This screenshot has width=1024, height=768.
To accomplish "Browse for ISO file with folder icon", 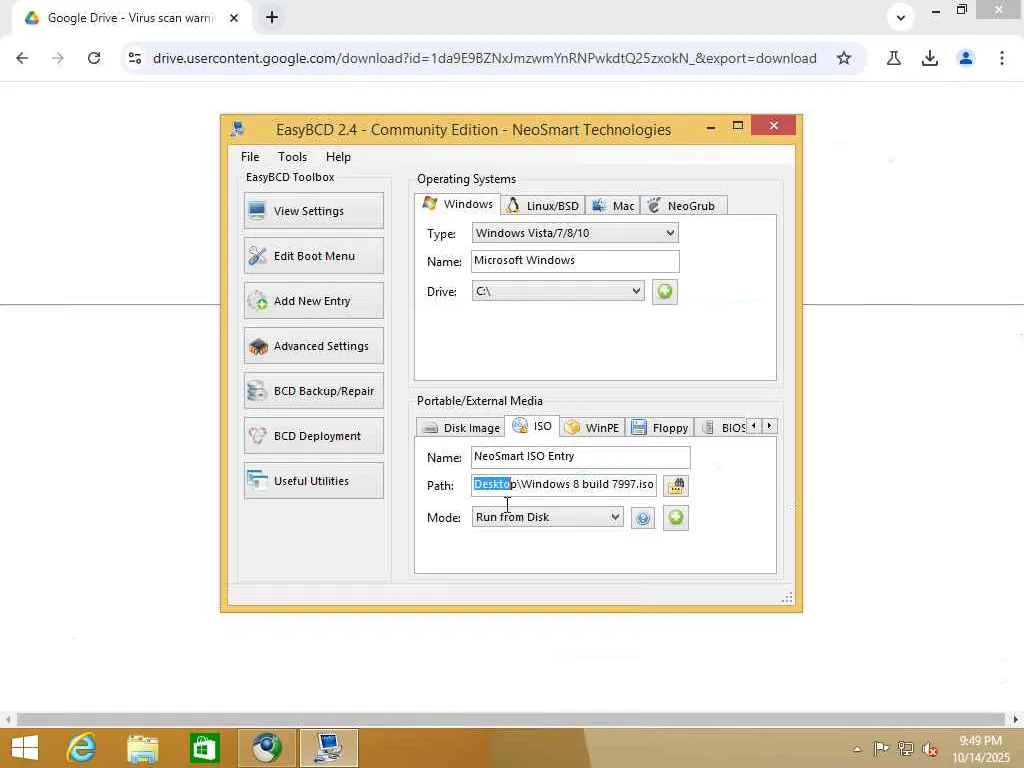I will pyautogui.click(x=676, y=486).
